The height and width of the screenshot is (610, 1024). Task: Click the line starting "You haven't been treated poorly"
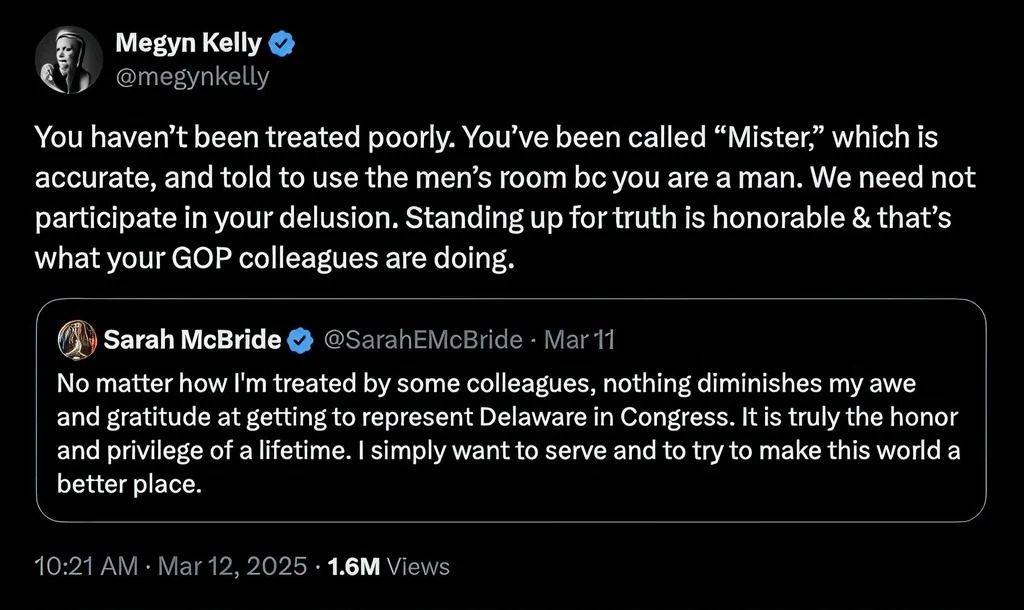click(x=486, y=140)
